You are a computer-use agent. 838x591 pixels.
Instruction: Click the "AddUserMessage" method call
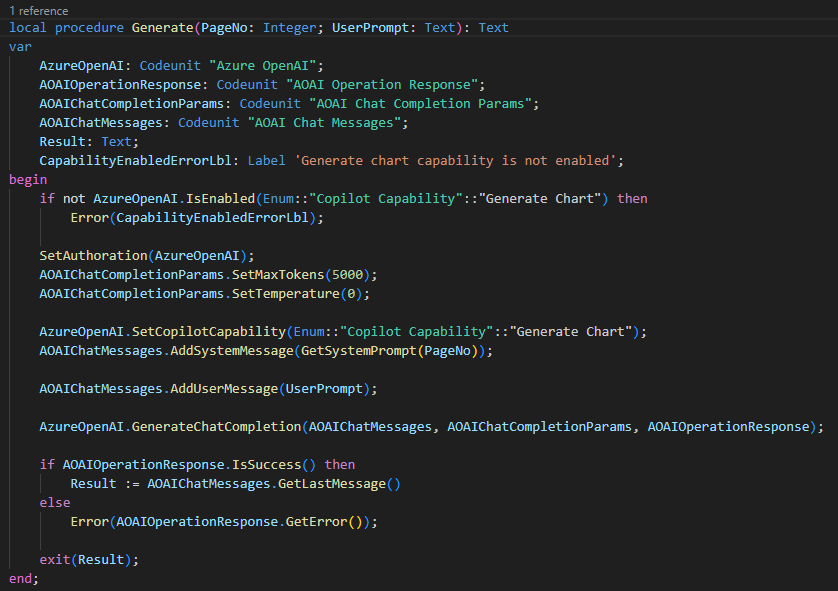[224, 388]
